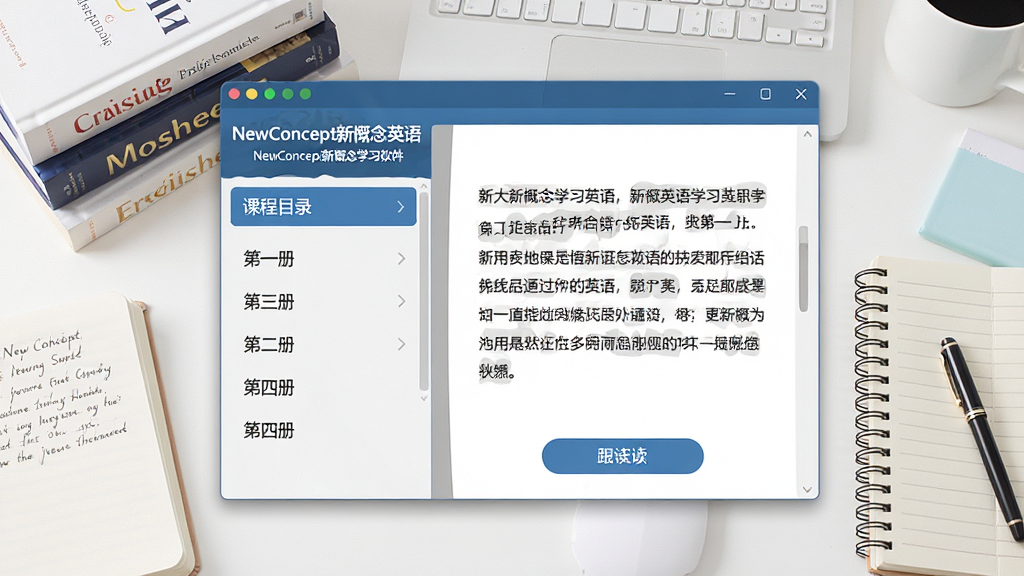The height and width of the screenshot is (576, 1024).
Task: Click the sidebar list's scroll-down arrow
Action: [424, 398]
